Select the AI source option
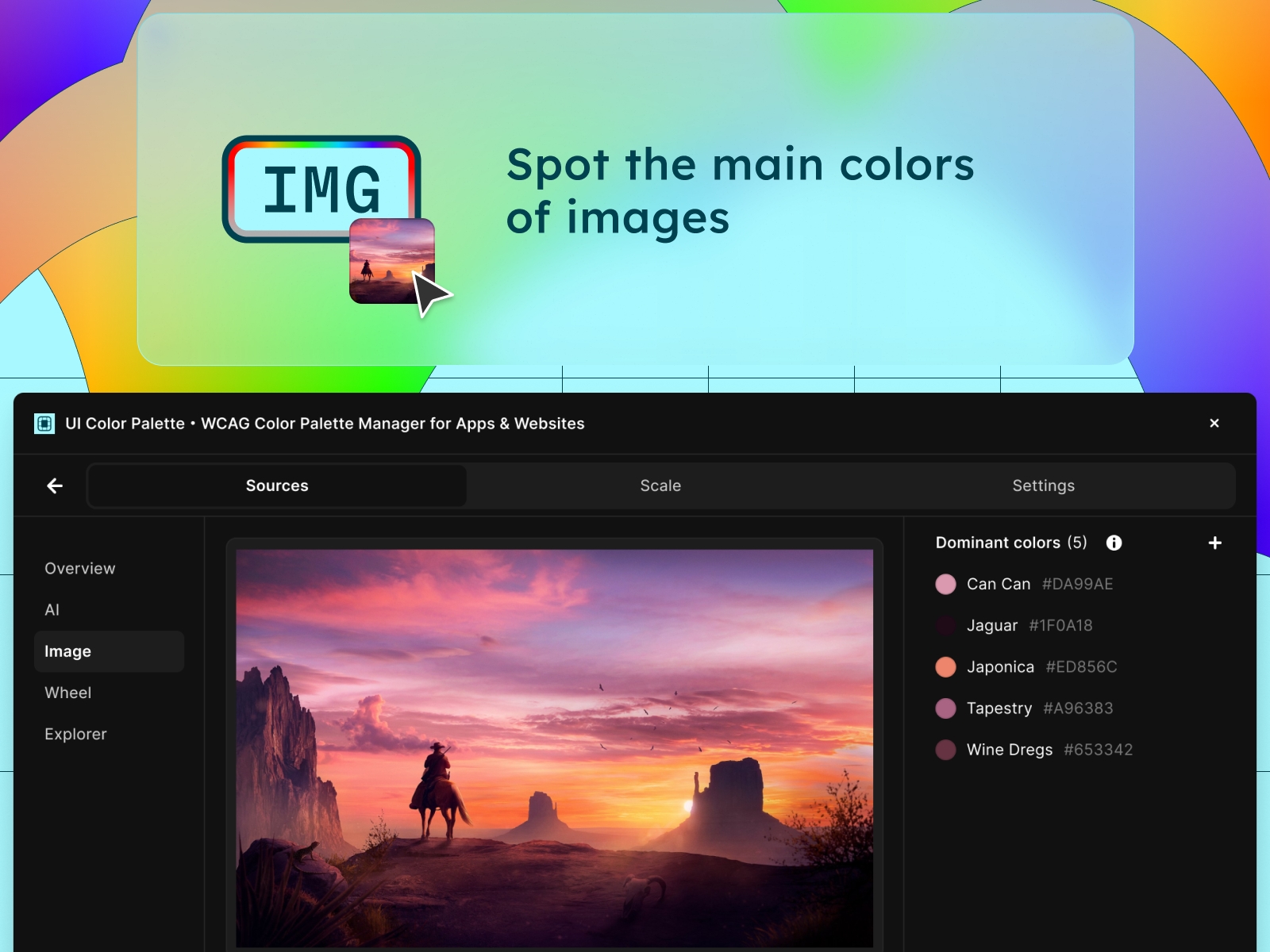The width and height of the screenshot is (1270, 952). [52, 609]
